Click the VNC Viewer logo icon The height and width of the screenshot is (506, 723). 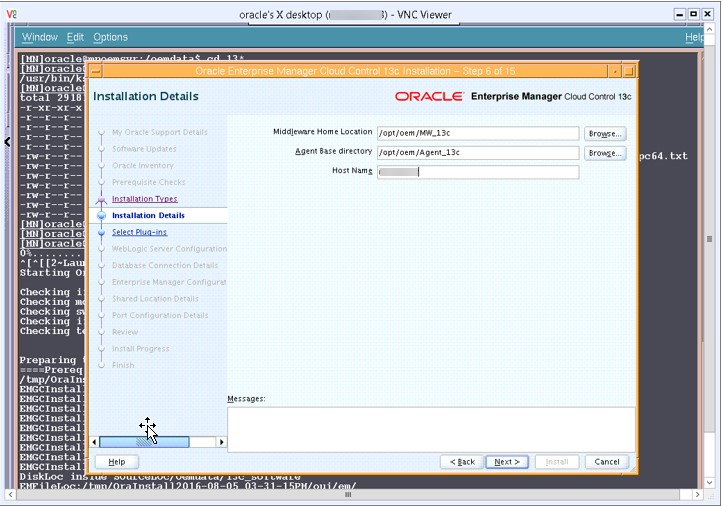pyautogui.click(x=12, y=14)
